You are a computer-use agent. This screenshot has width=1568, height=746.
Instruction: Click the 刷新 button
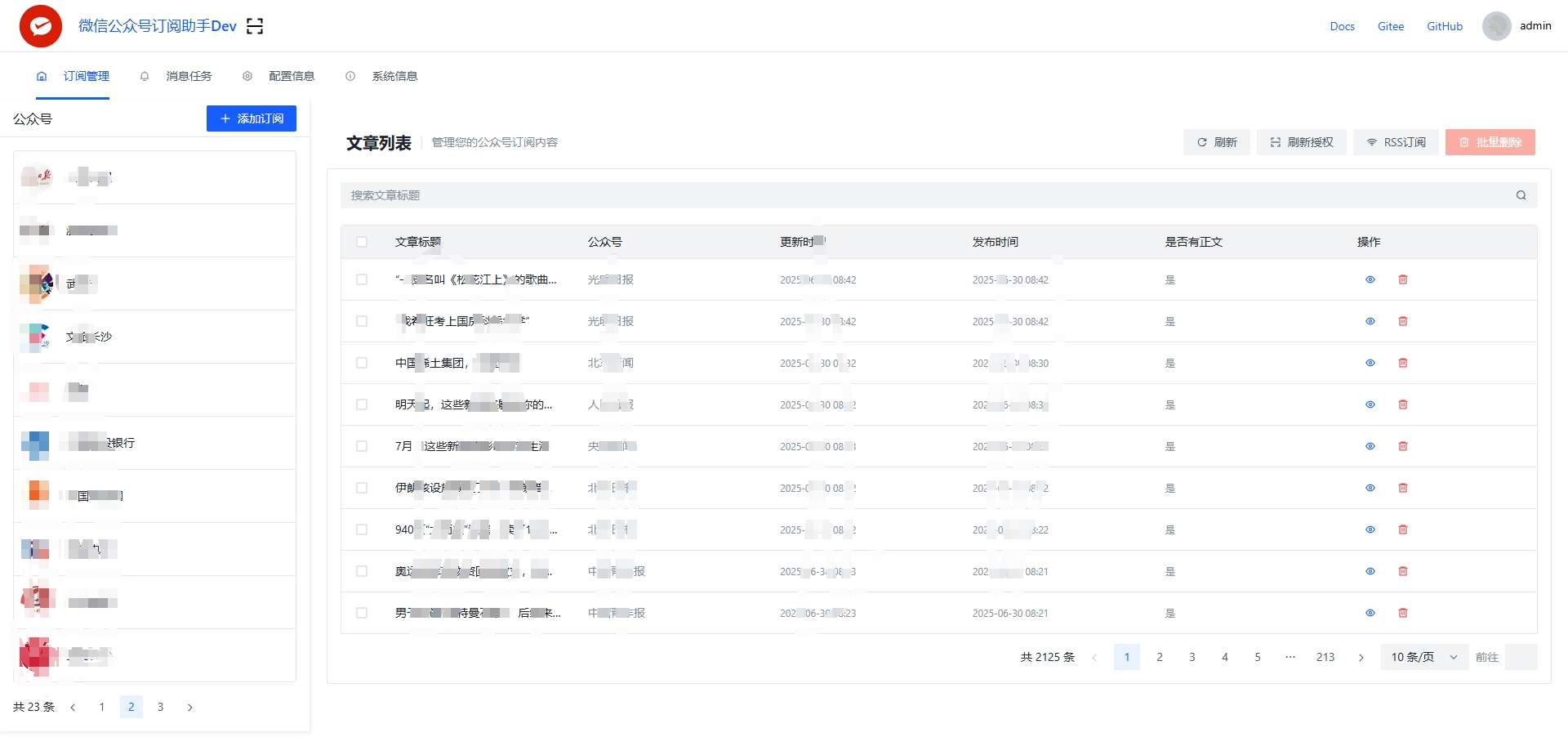coord(1217,142)
